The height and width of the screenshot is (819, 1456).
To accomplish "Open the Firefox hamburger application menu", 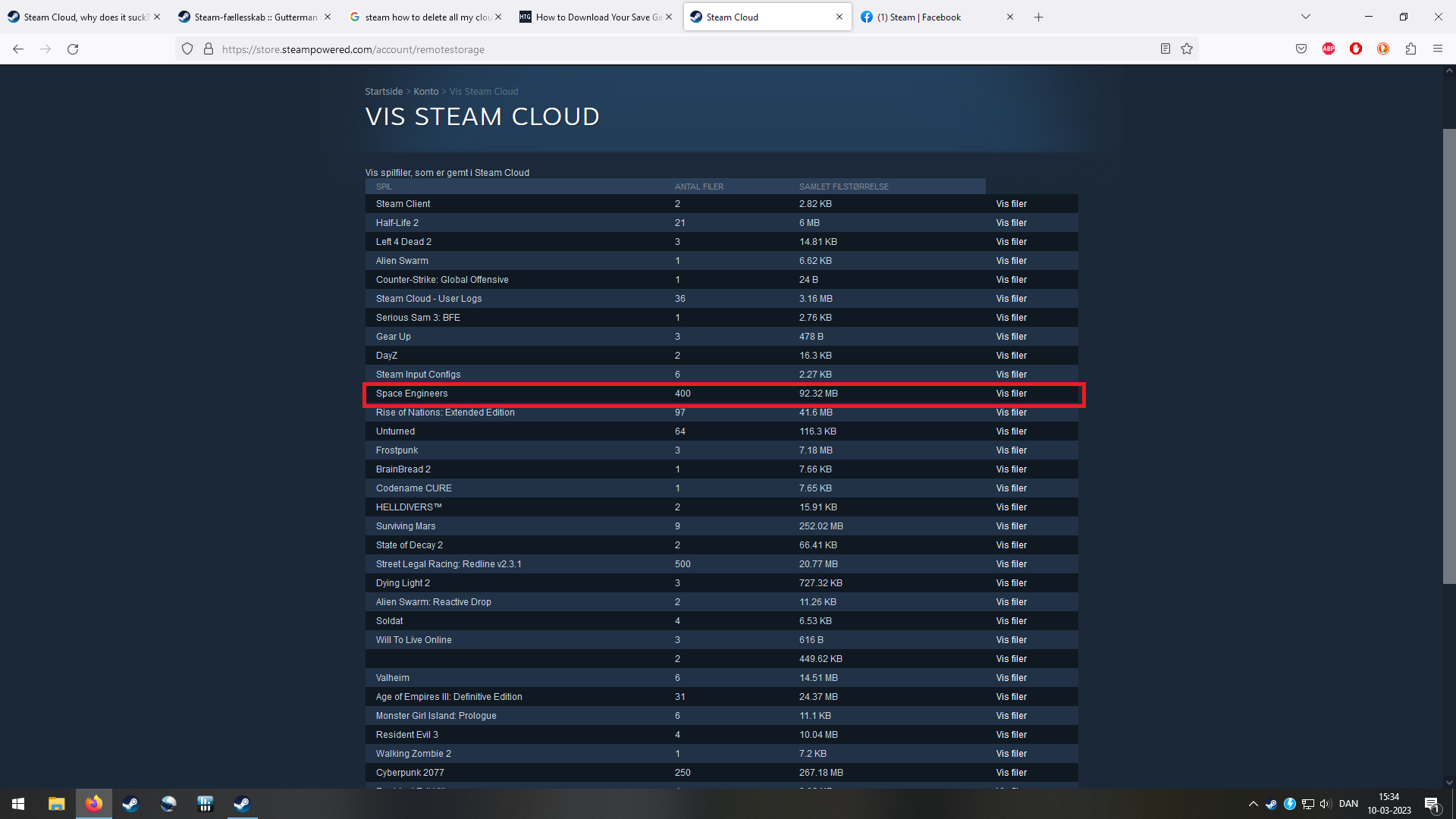I will coord(1438,49).
